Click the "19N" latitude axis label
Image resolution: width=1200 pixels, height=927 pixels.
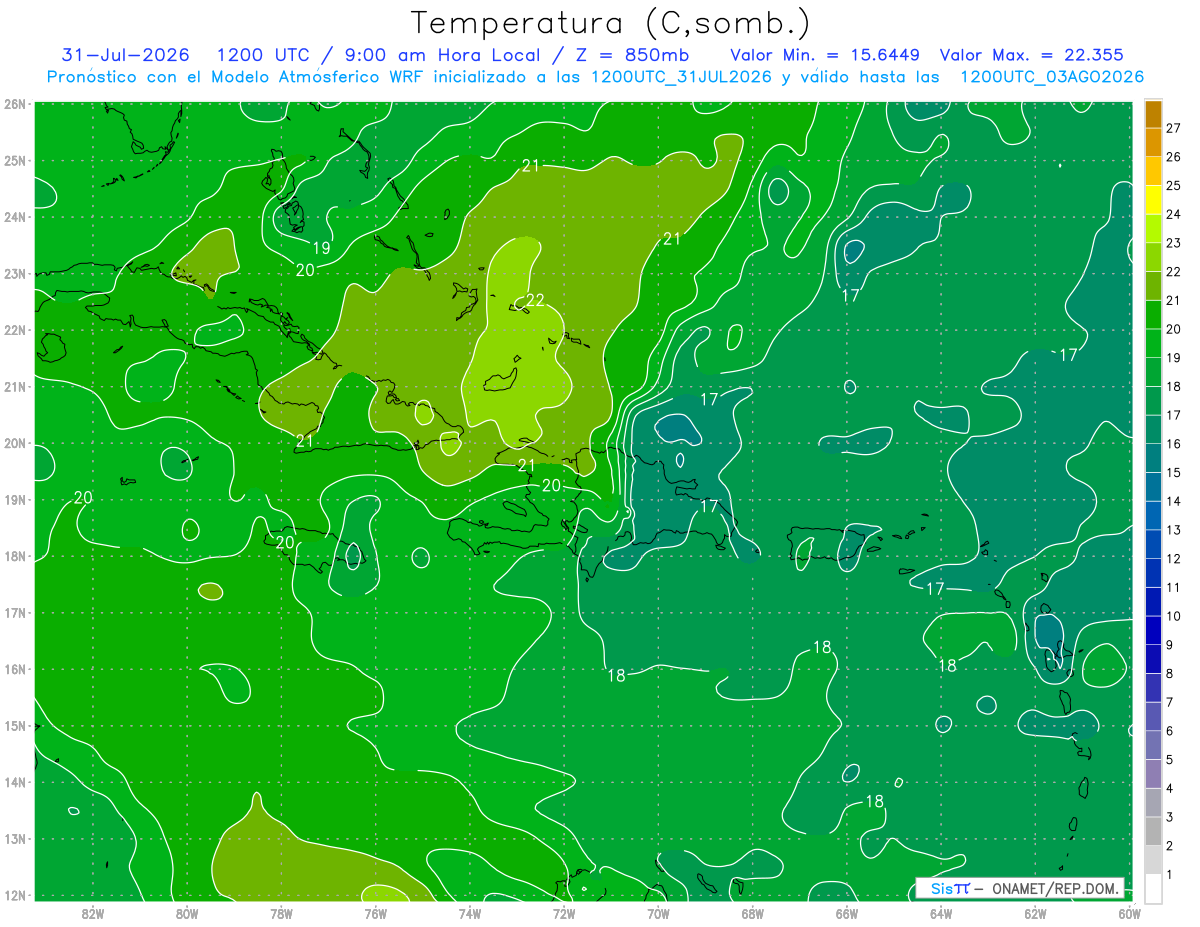point(14,499)
